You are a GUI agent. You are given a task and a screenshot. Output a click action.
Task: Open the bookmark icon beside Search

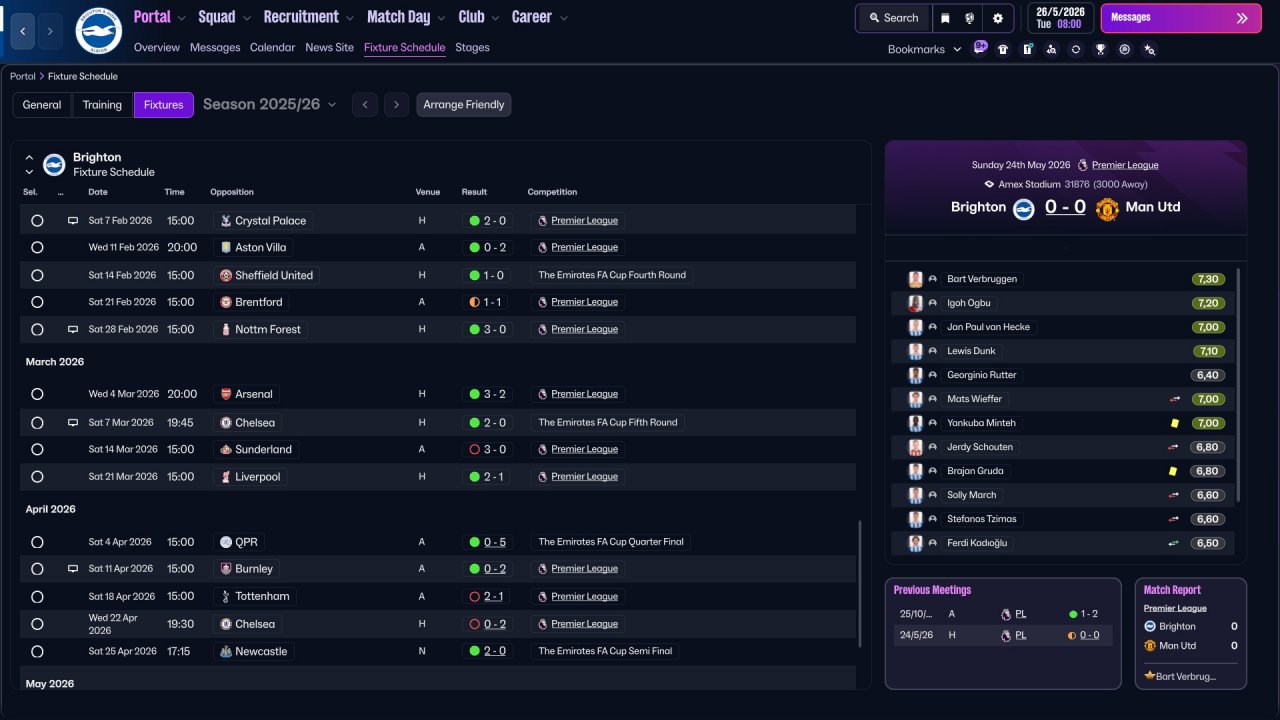[945, 18]
